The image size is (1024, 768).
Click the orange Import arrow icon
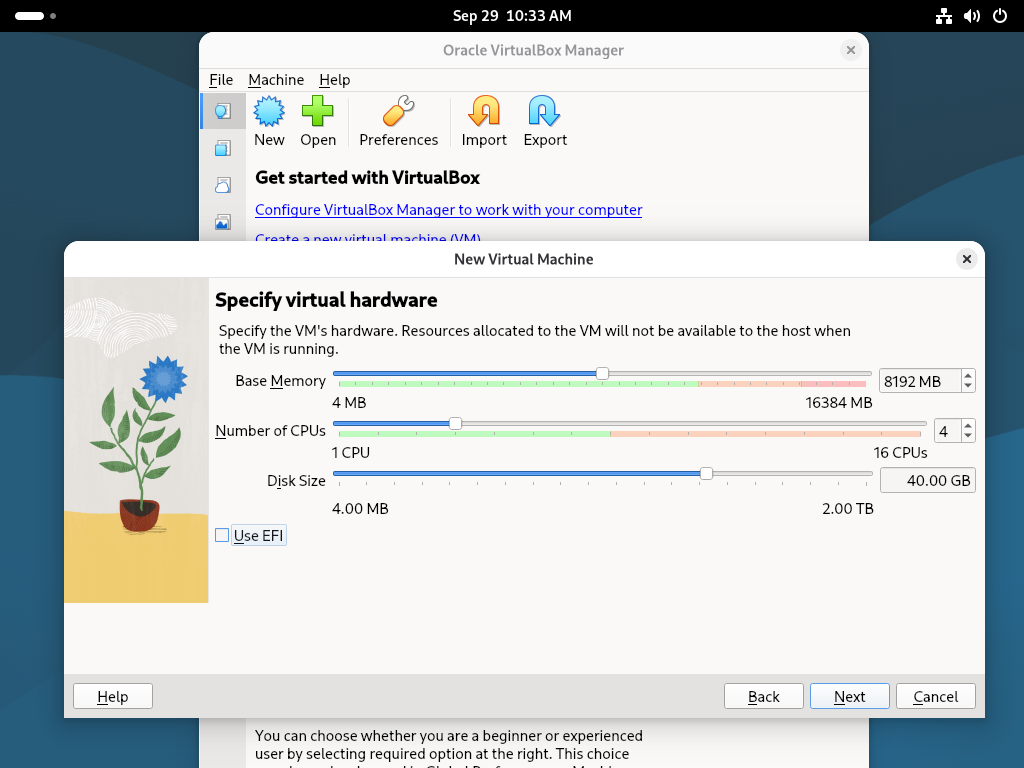click(x=484, y=112)
